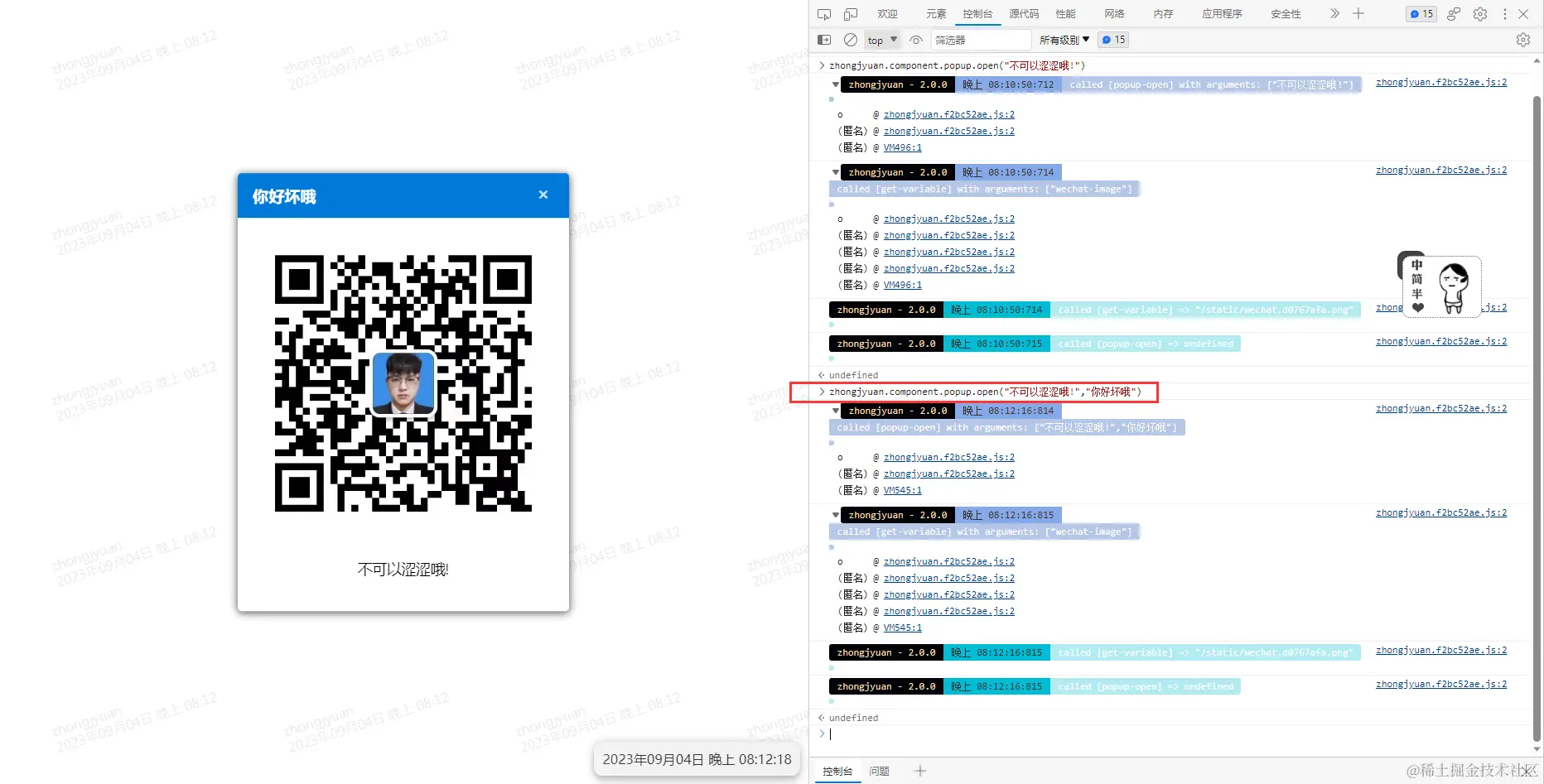This screenshot has width=1544, height=784.
Task: Switch to the 问题 drawer tab
Action: pos(880,771)
